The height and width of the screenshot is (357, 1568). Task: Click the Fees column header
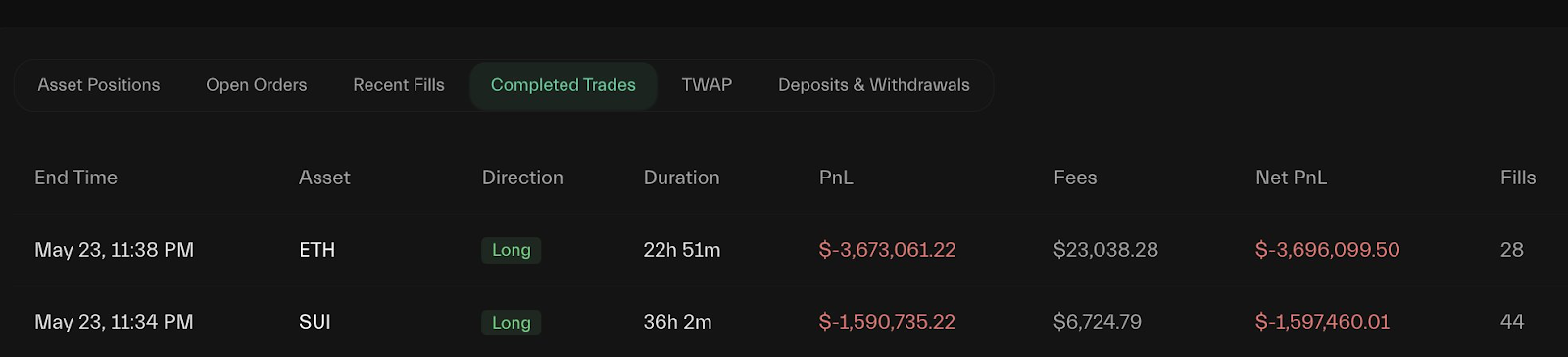tap(1075, 178)
